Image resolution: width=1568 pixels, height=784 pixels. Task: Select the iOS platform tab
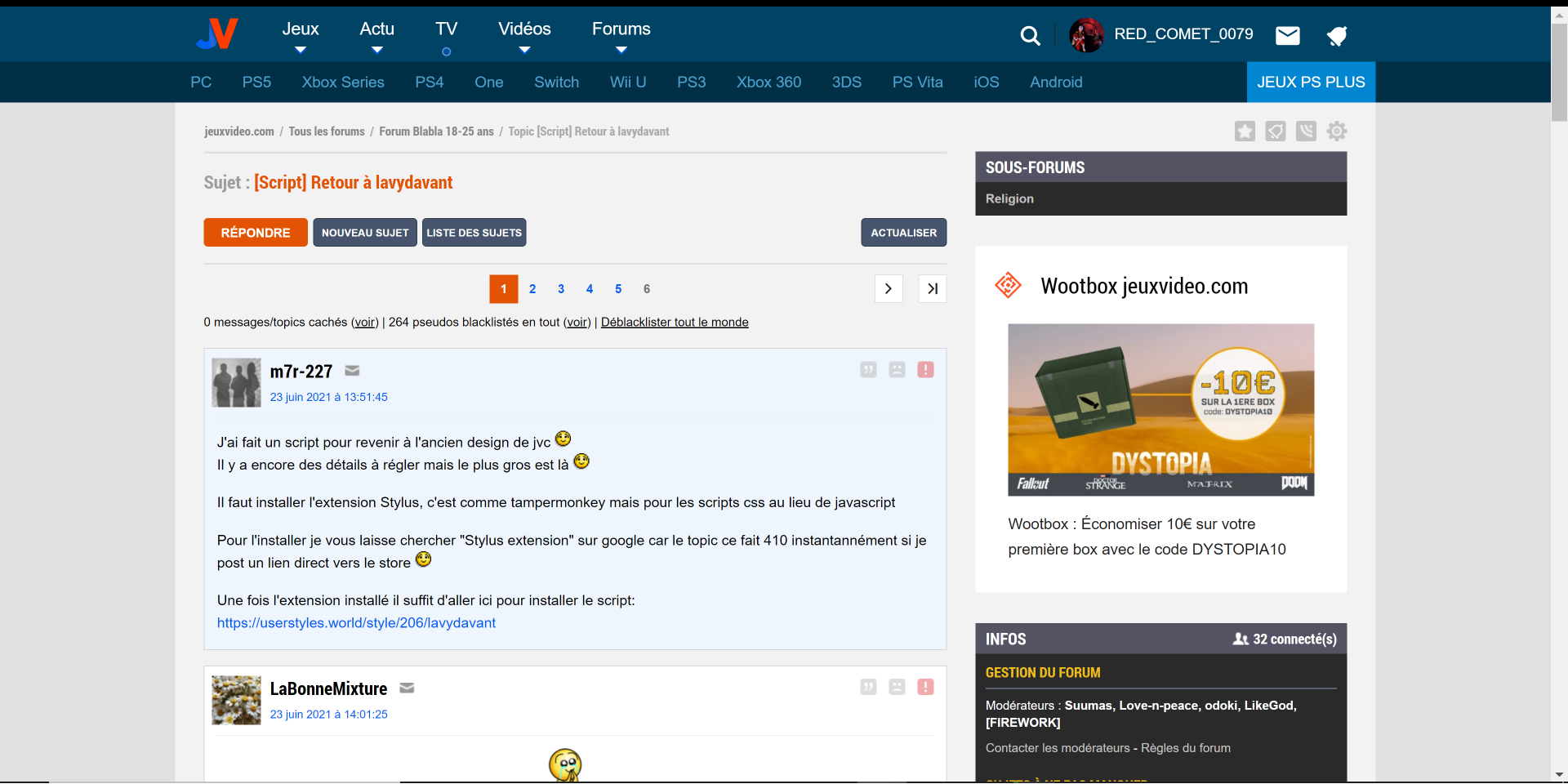[986, 82]
